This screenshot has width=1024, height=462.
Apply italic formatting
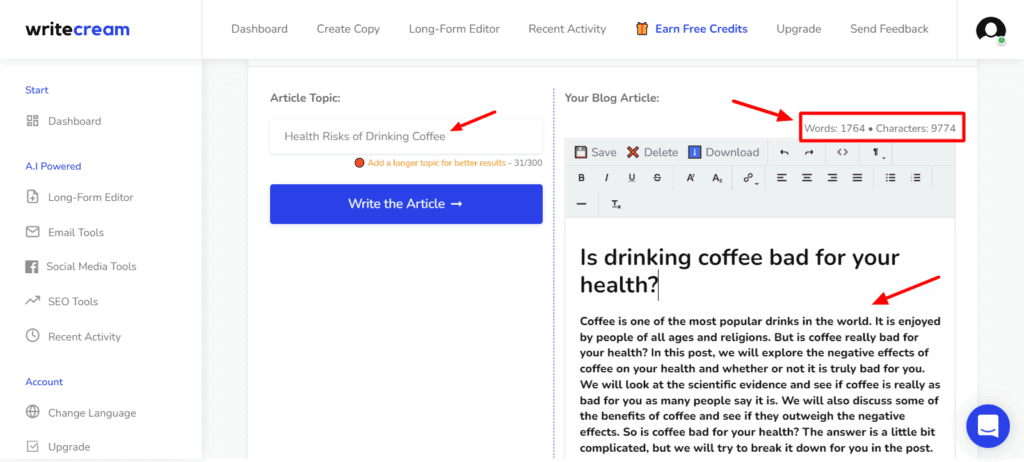pyautogui.click(x=606, y=178)
